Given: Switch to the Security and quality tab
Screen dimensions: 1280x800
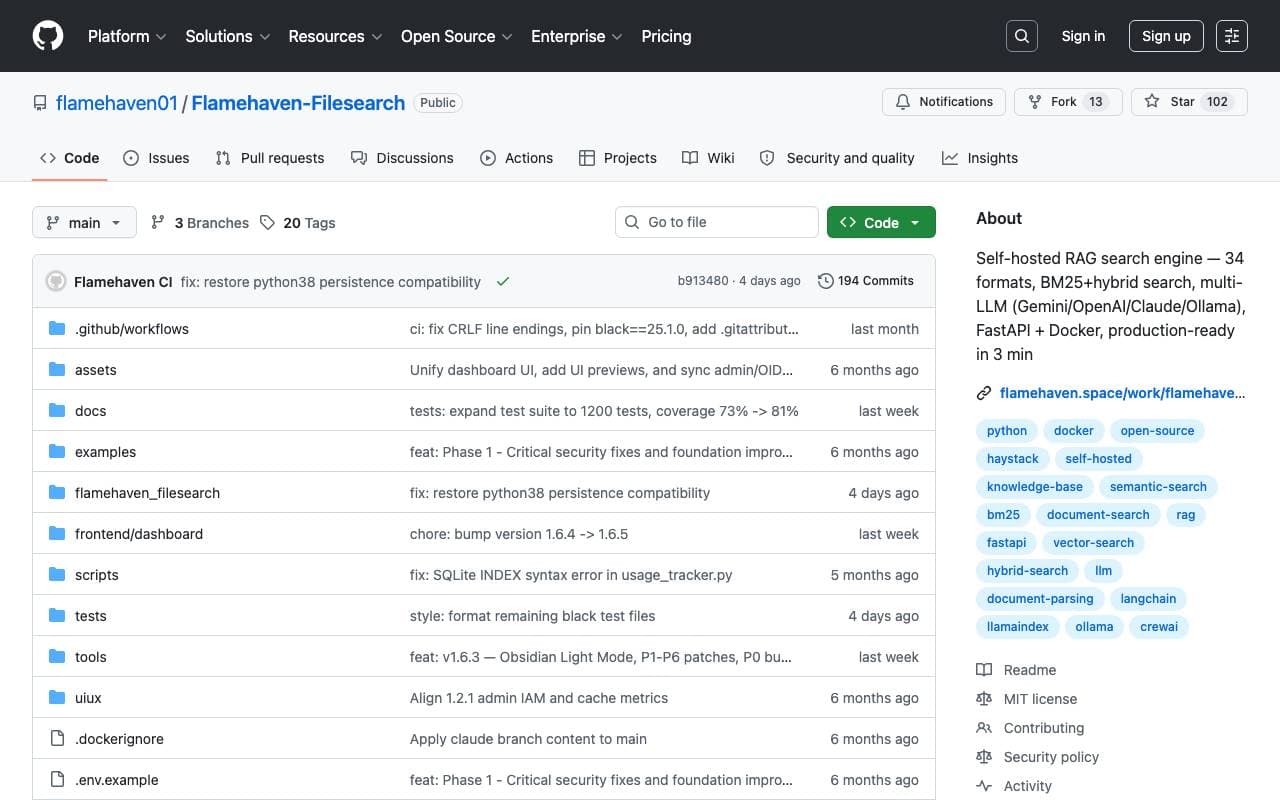Looking at the screenshot, I should pyautogui.click(x=837, y=158).
